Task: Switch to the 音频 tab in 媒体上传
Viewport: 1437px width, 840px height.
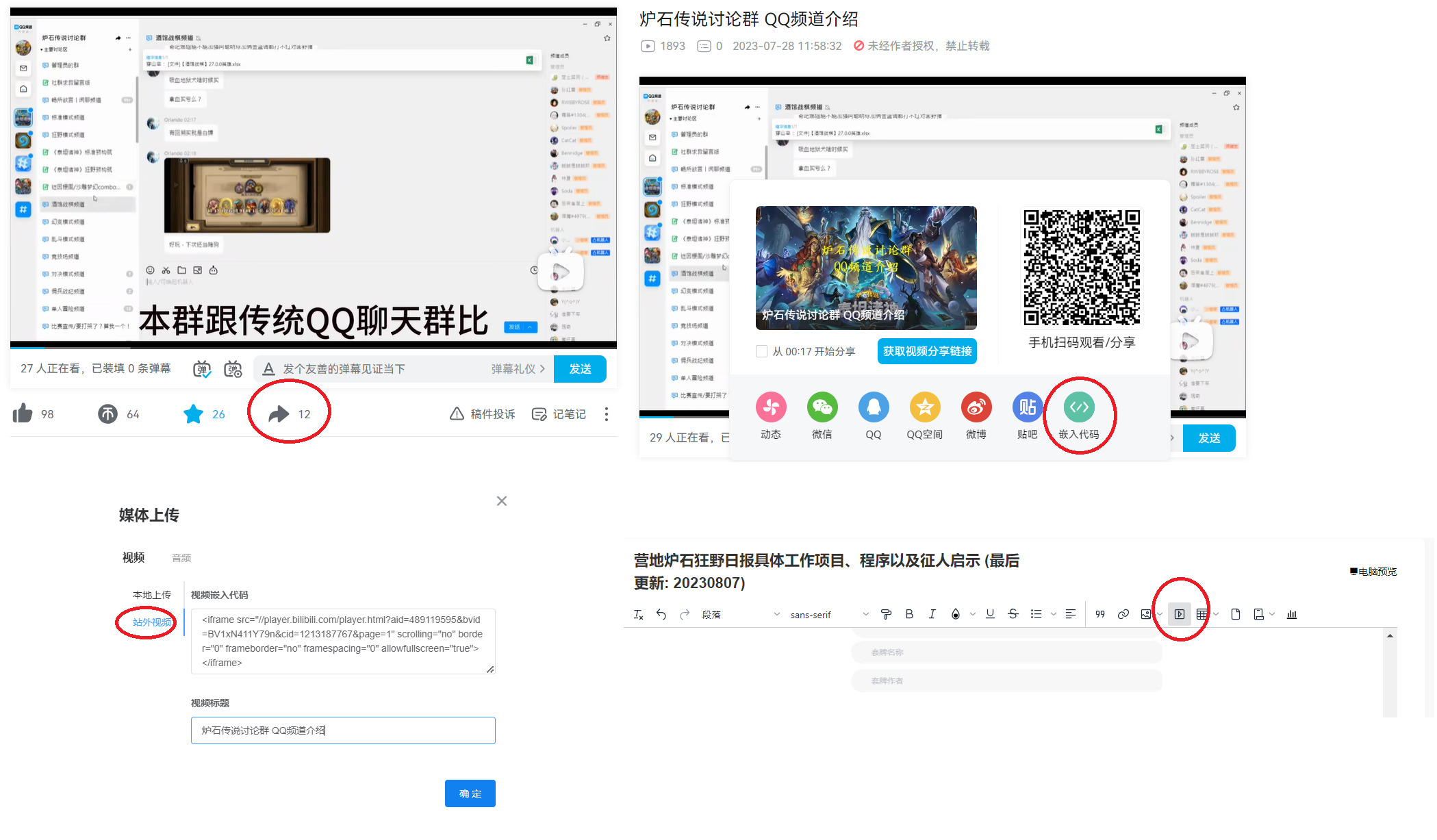Action: [181, 558]
